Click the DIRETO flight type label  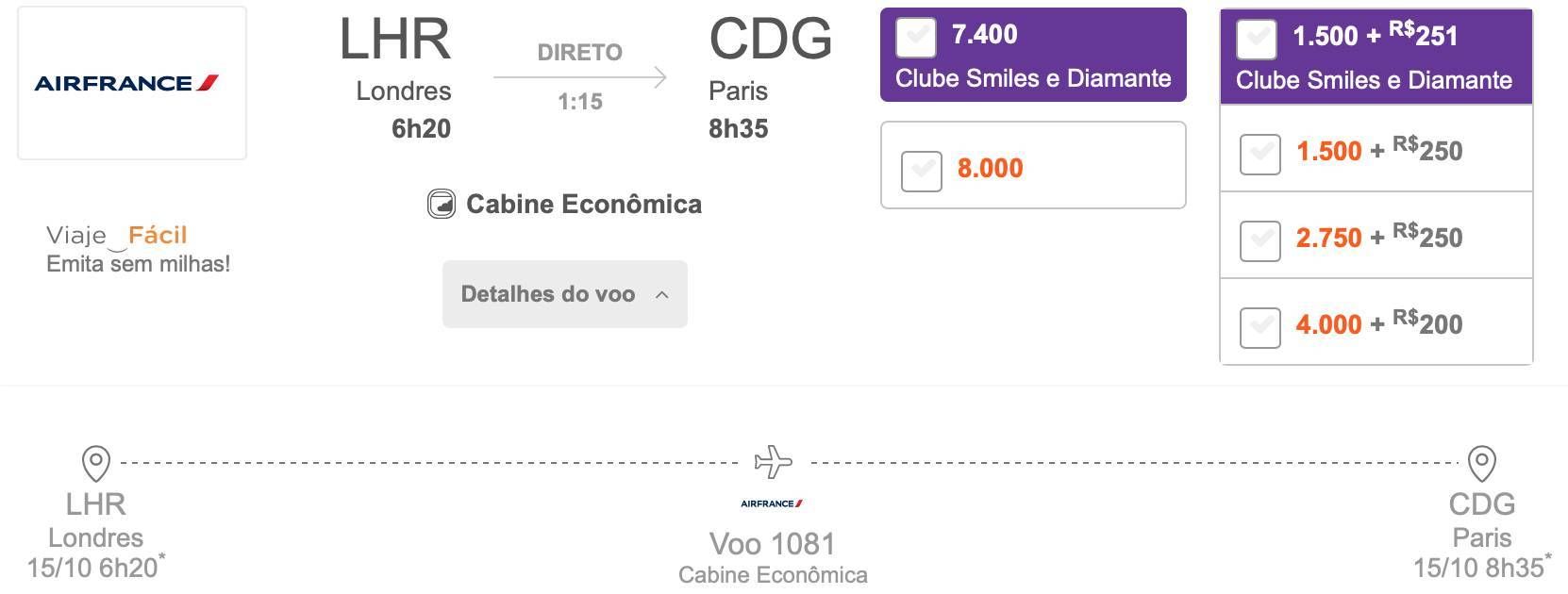point(580,52)
